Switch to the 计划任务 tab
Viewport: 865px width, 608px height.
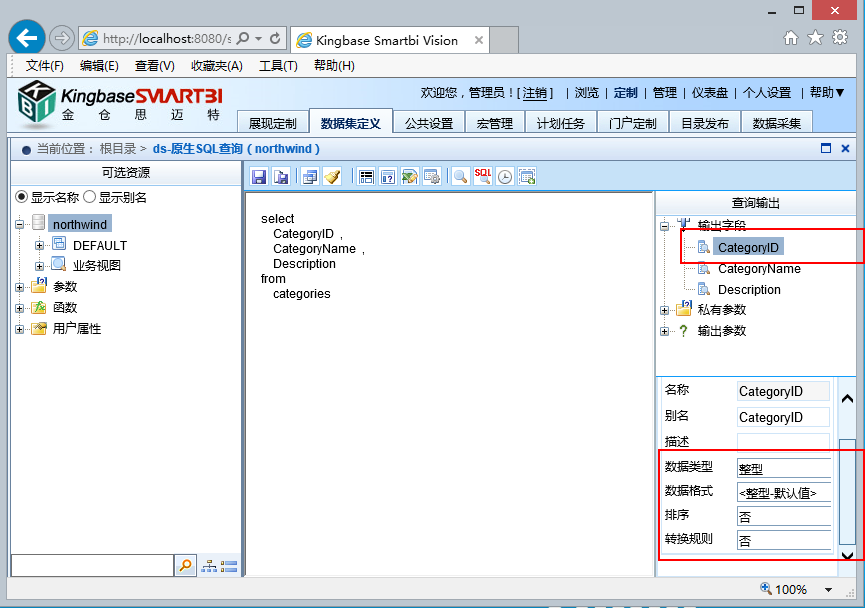tap(560, 122)
